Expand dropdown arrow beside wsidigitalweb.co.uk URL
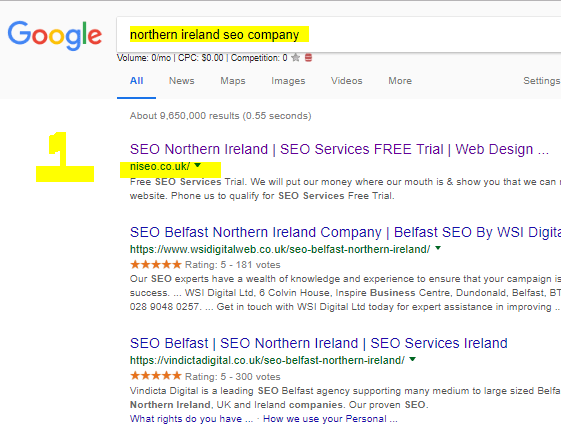 point(438,248)
